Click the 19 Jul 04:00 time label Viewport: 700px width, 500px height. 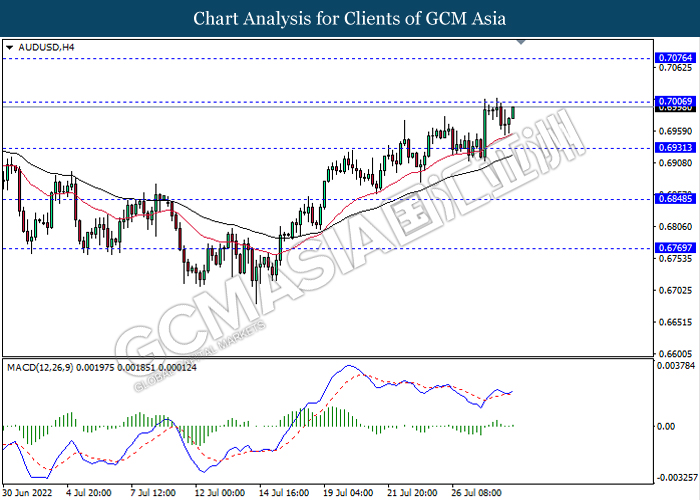[348, 493]
